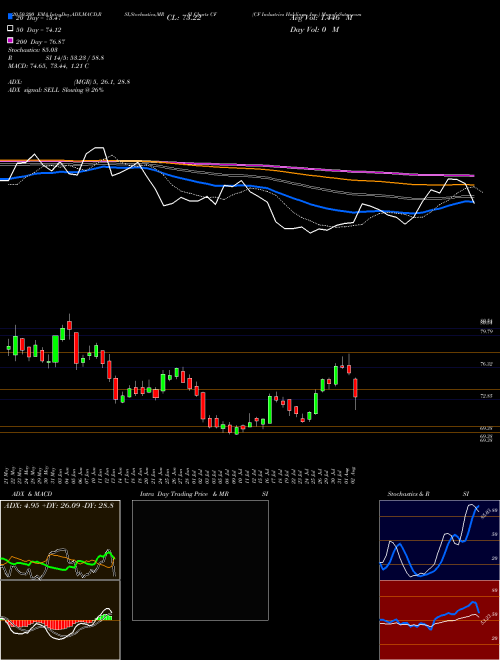Screen dimensions: 500x660
Task: Click the 76.32 price axis label
Action: pyautogui.click(x=487, y=364)
